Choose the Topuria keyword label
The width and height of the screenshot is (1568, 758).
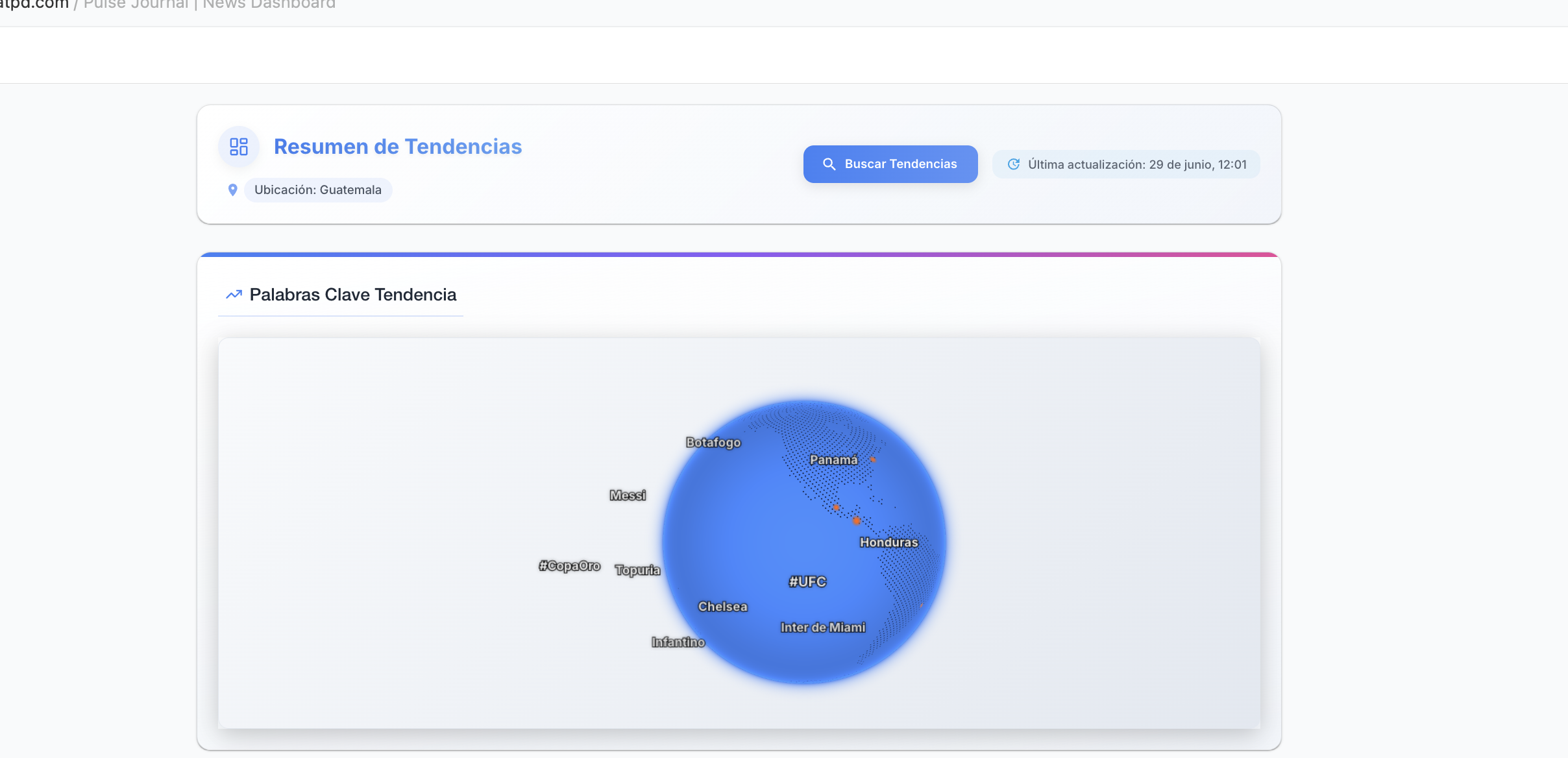[637, 570]
